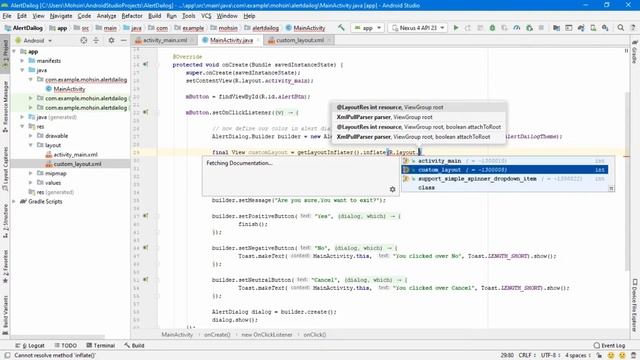This screenshot has height=360, width=640.
Task: Open the Build menu
Action: pyautogui.click(x=154, y=16)
